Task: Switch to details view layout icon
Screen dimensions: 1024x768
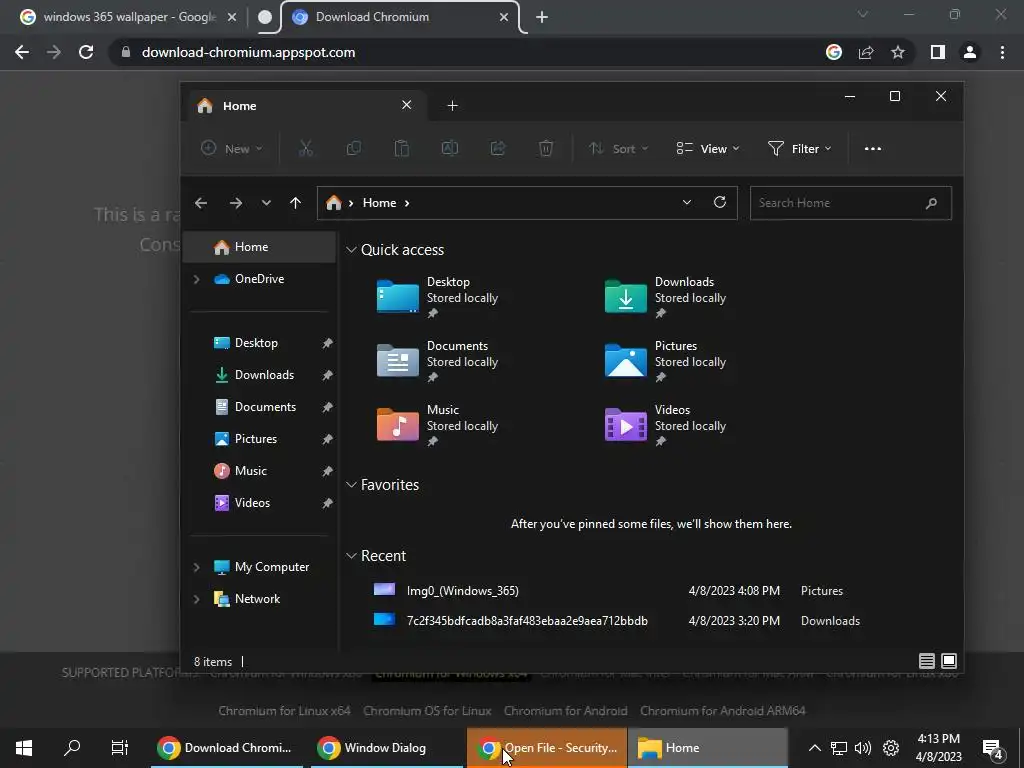Action: click(x=926, y=661)
